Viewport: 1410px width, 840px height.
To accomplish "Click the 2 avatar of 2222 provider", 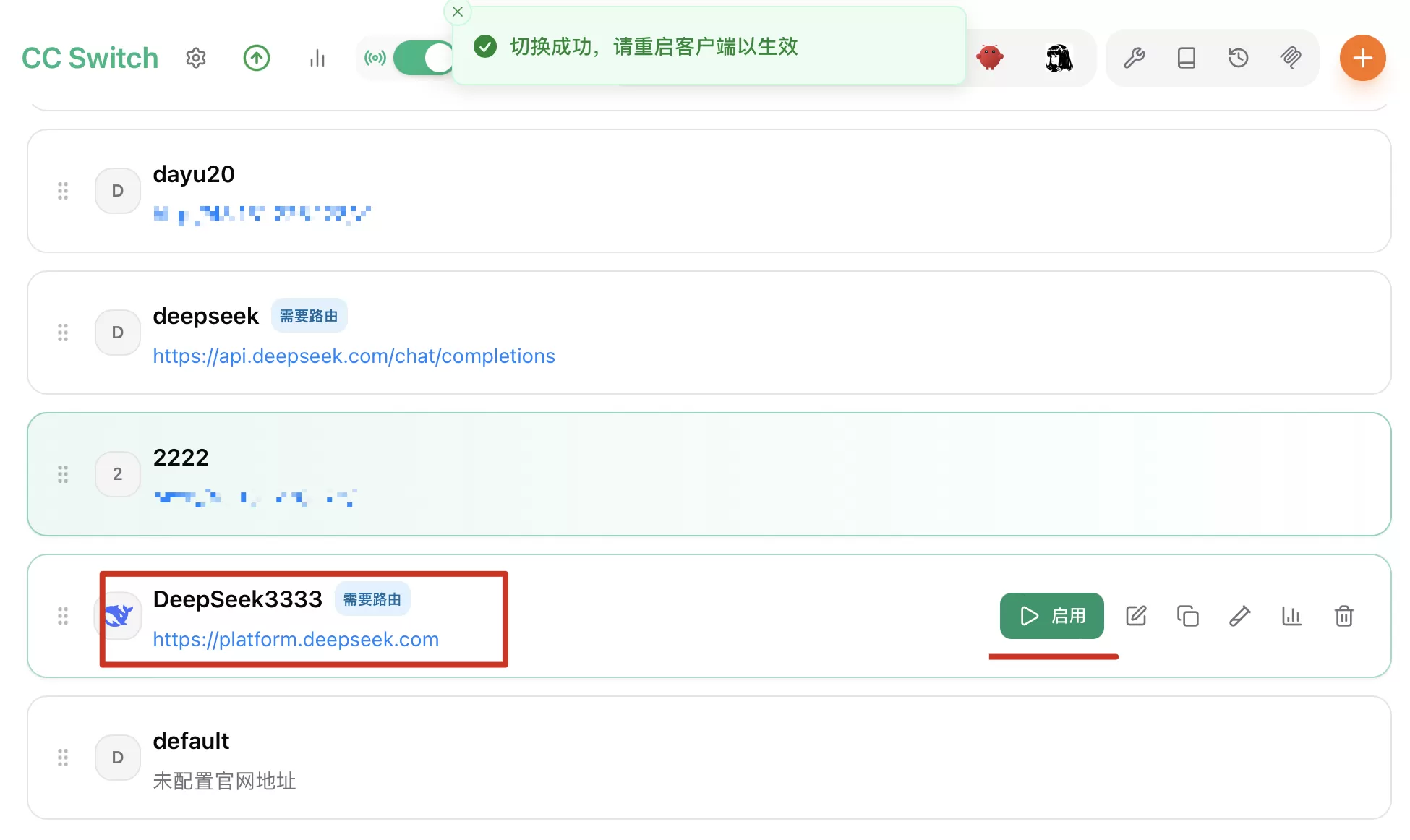I will click(x=118, y=474).
